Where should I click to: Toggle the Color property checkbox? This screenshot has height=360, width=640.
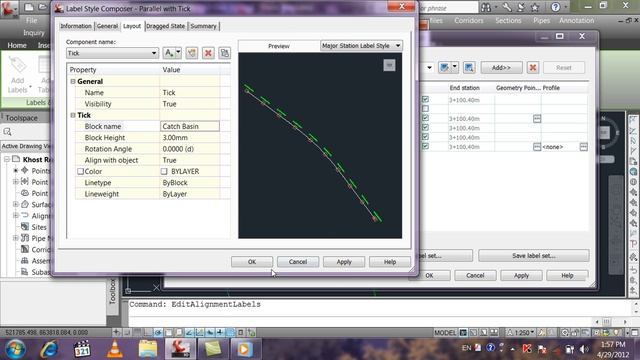pos(80,171)
